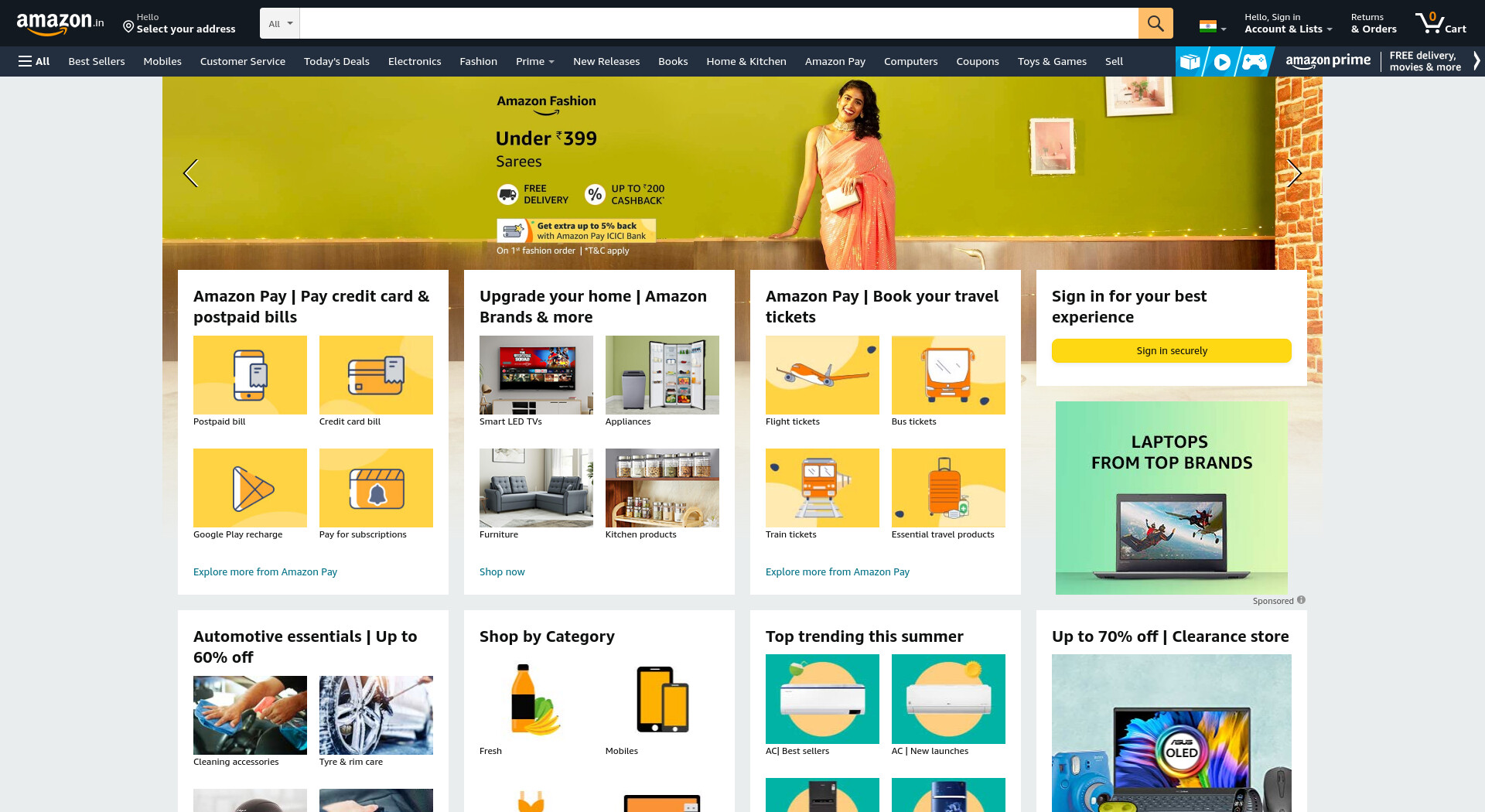Open Tyre & rim care thumbnail
This screenshot has width=1485, height=812.
[376, 715]
